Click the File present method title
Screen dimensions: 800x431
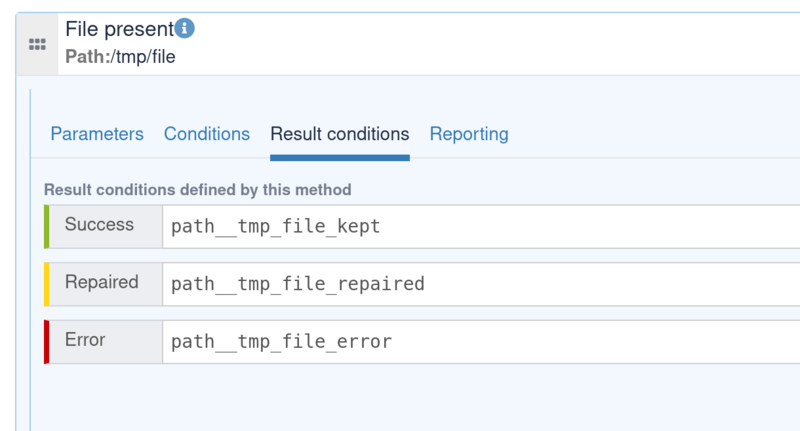tap(120, 29)
